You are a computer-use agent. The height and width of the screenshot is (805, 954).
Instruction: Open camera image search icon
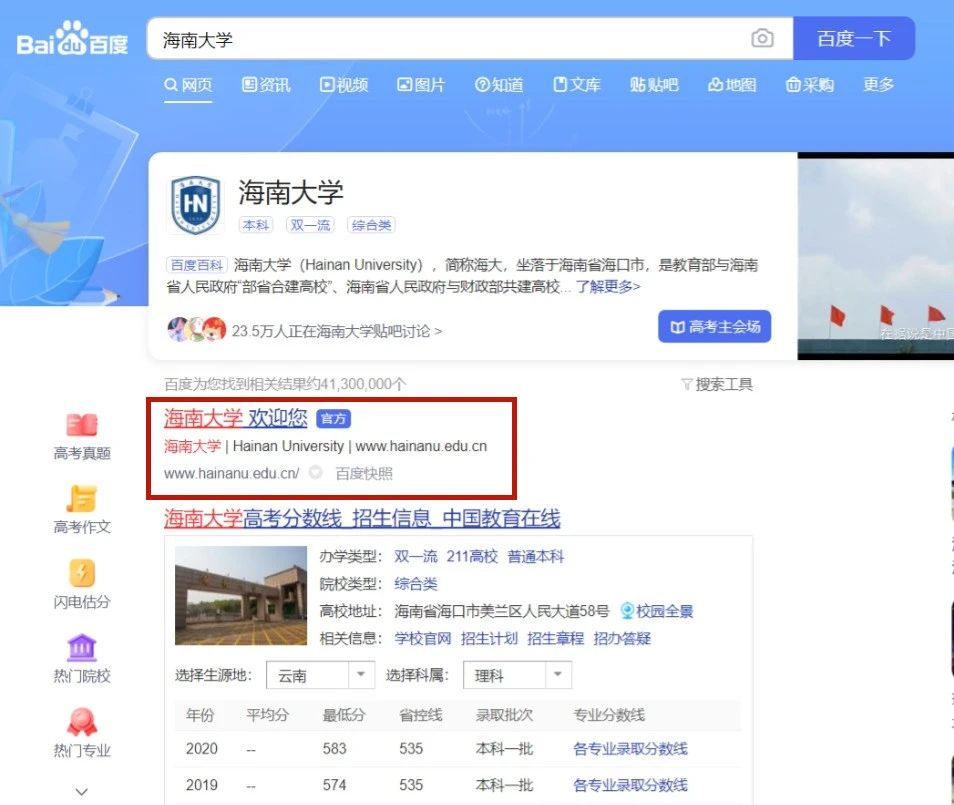pyautogui.click(x=762, y=39)
